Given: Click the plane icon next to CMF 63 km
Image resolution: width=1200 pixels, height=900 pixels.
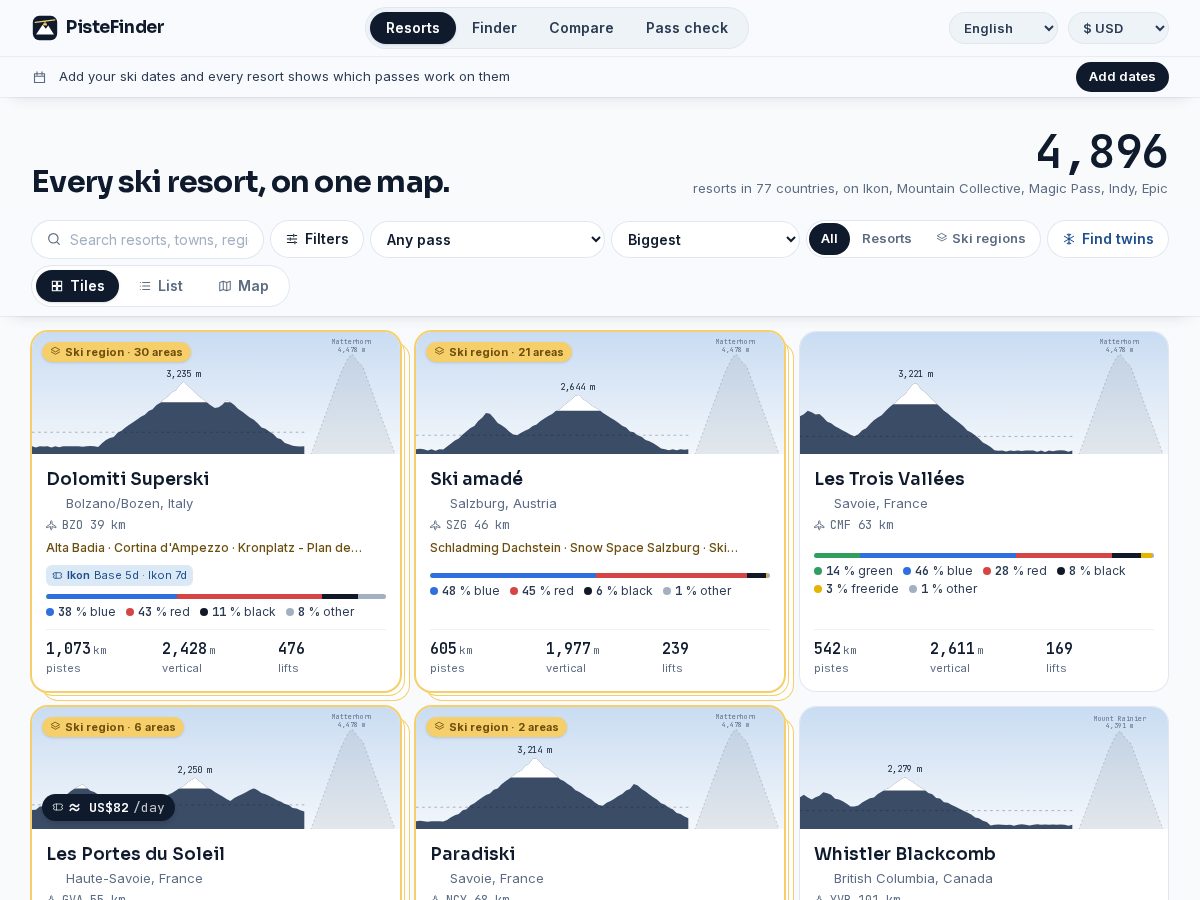Looking at the screenshot, I should [x=819, y=525].
